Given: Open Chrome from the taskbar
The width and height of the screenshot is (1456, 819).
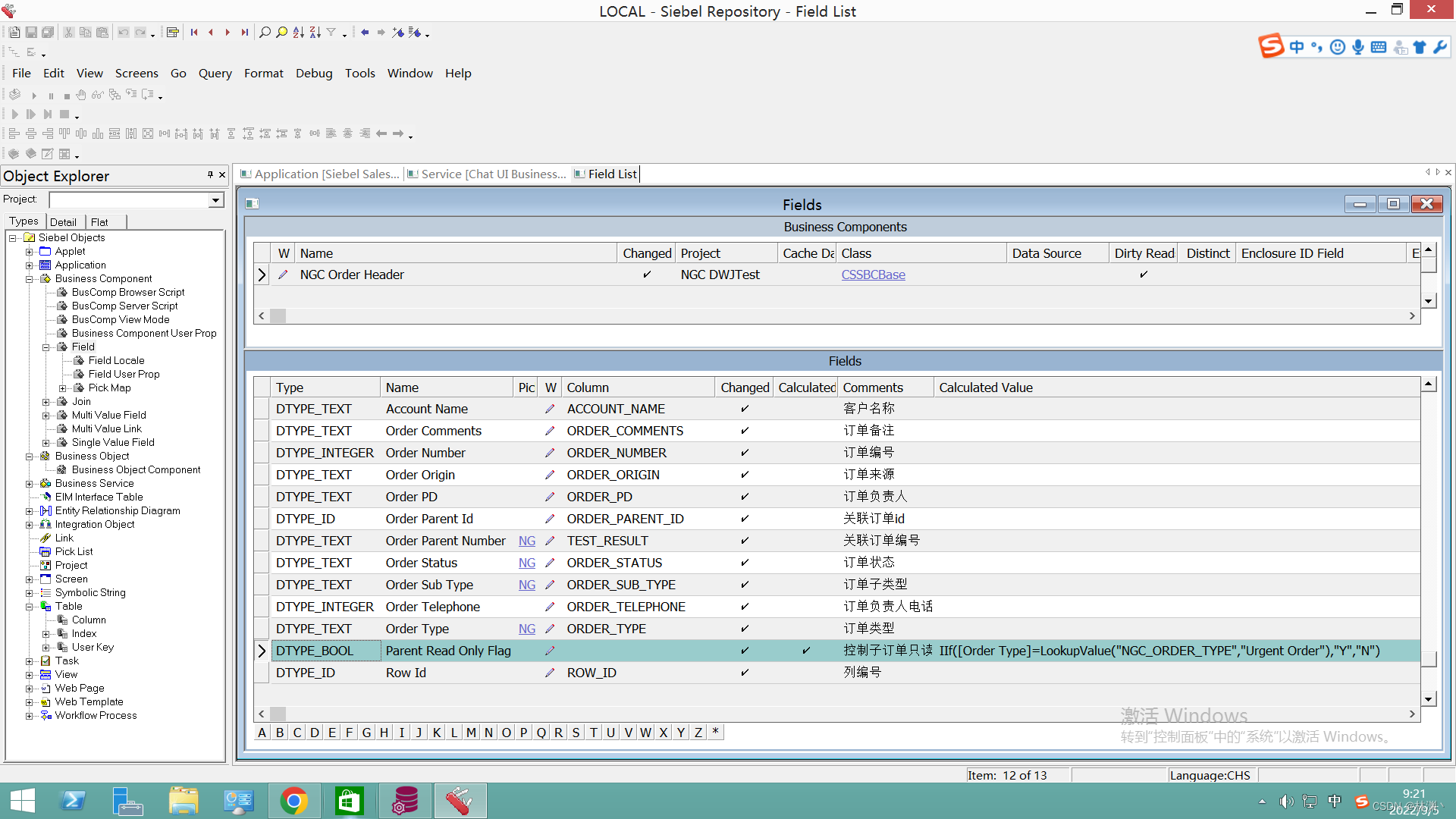Looking at the screenshot, I should pos(294,801).
